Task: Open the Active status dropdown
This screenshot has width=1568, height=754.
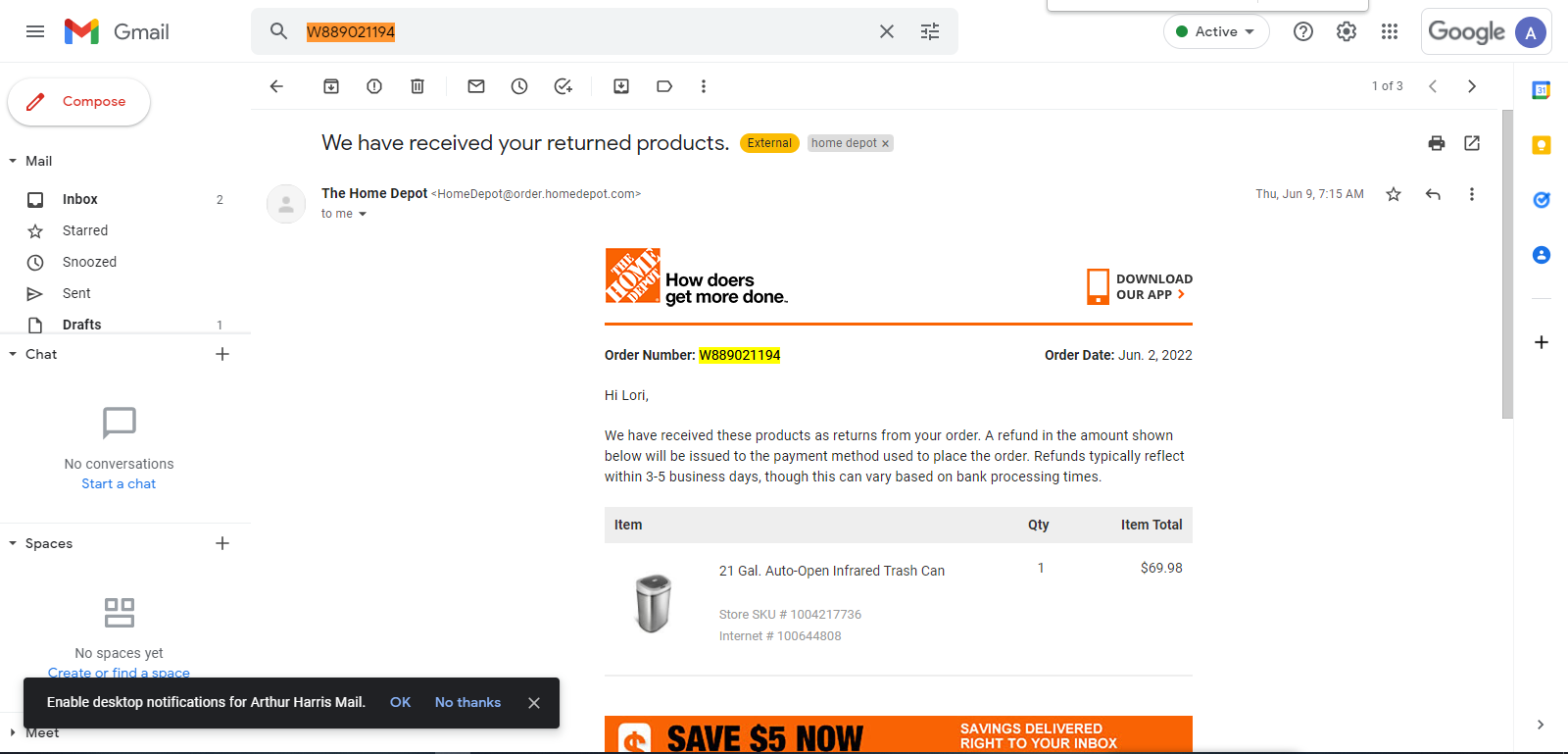Action: [1216, 31]
